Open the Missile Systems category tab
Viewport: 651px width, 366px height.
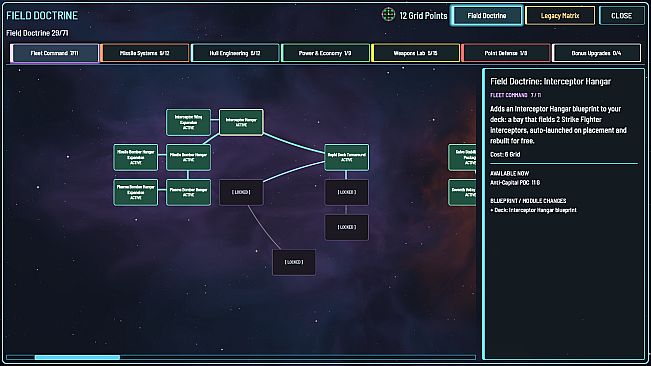pyautogui.click(x=144, y=53)
